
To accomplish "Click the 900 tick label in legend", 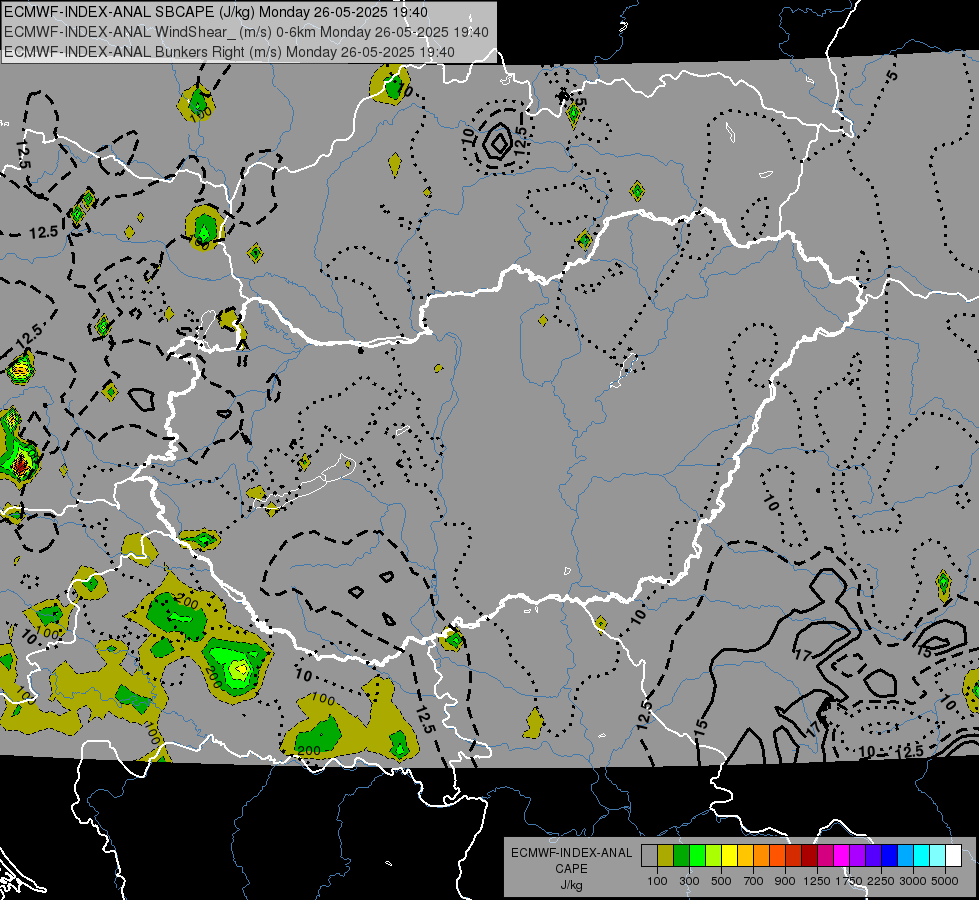I will (x=785, y=881).
